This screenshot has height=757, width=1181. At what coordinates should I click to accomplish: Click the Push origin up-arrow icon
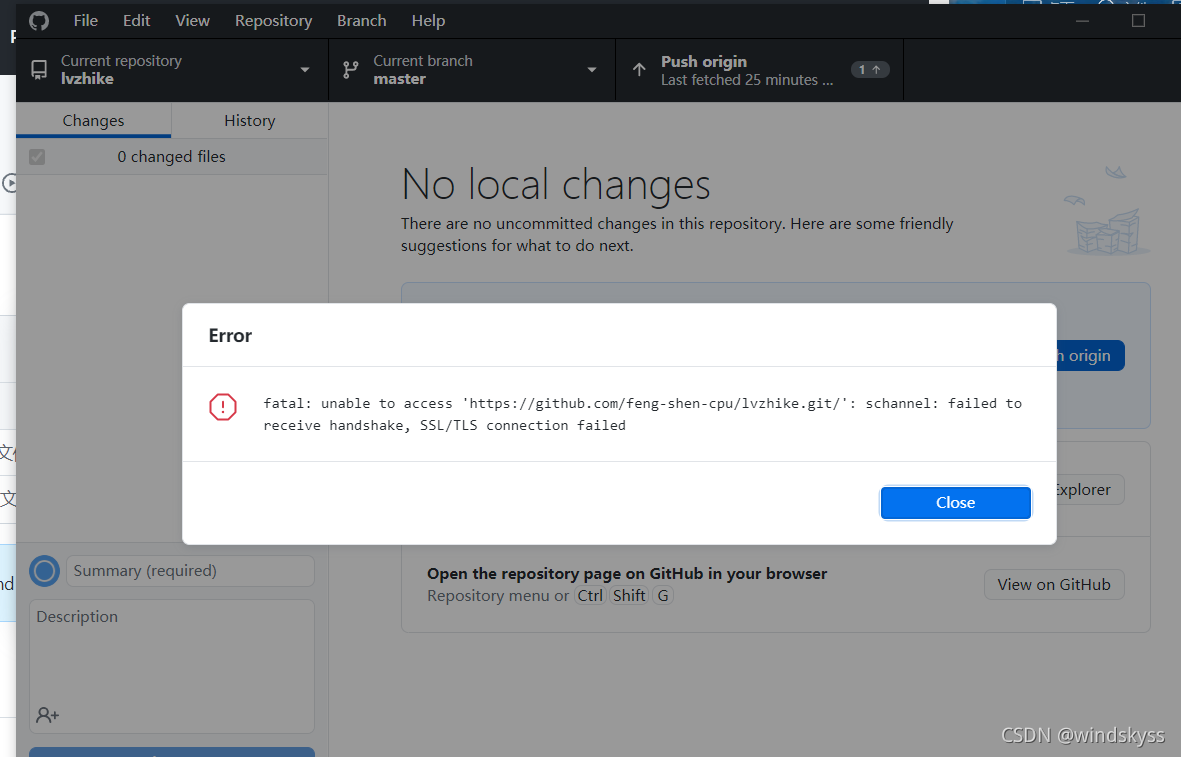pyautogui.click(x=638, y=69)
